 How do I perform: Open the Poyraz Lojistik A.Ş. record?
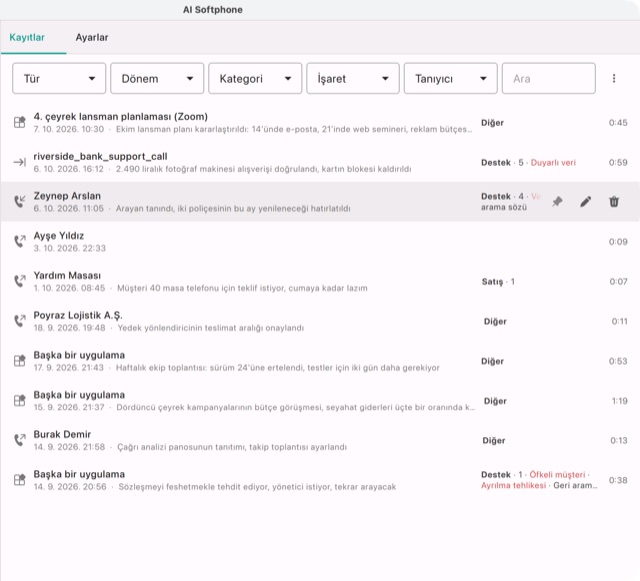tap(320, 321)
